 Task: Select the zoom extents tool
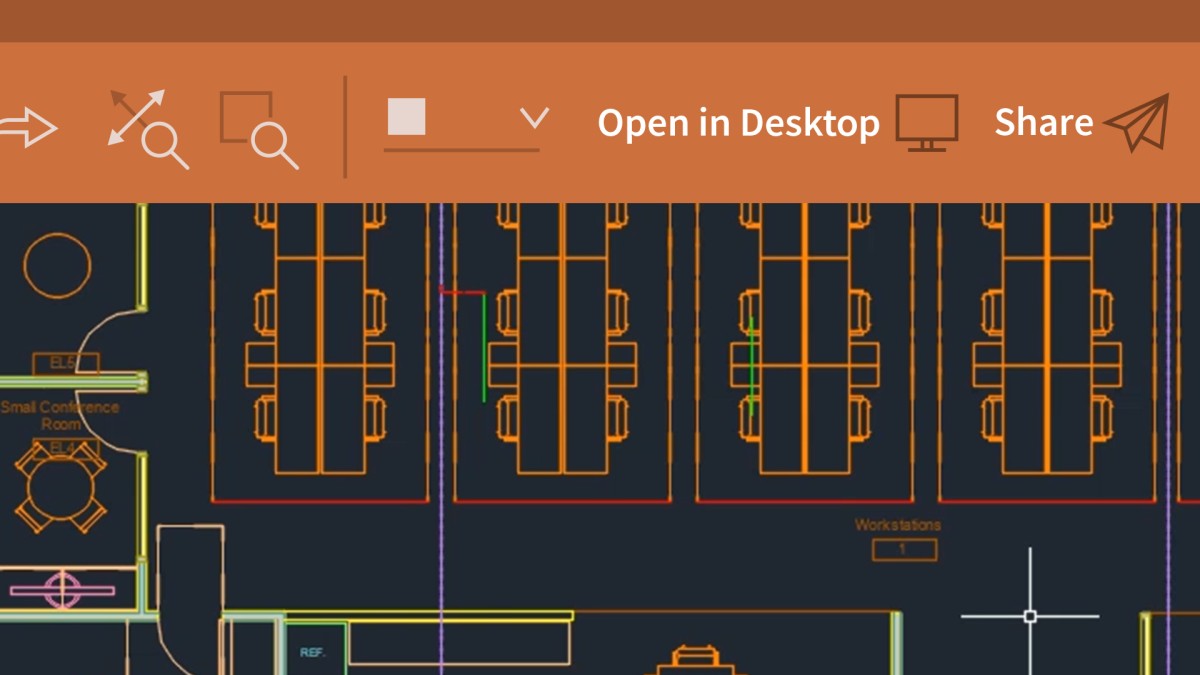[148, 129]
